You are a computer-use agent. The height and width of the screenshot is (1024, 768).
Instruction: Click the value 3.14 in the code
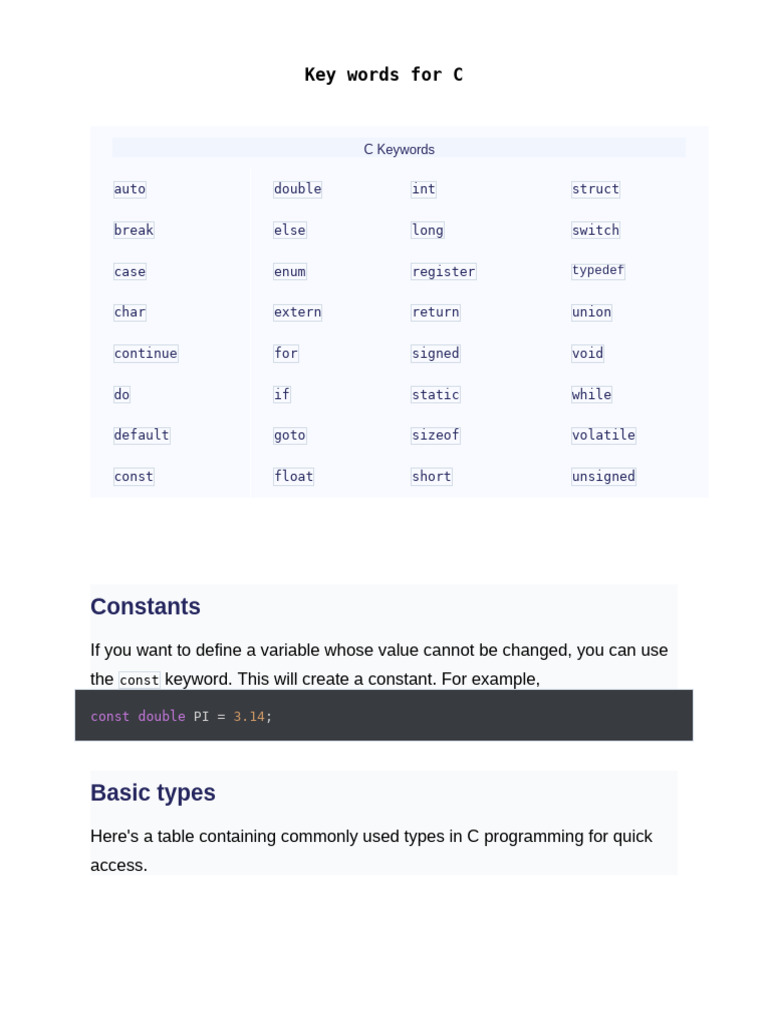coord(248,716)
